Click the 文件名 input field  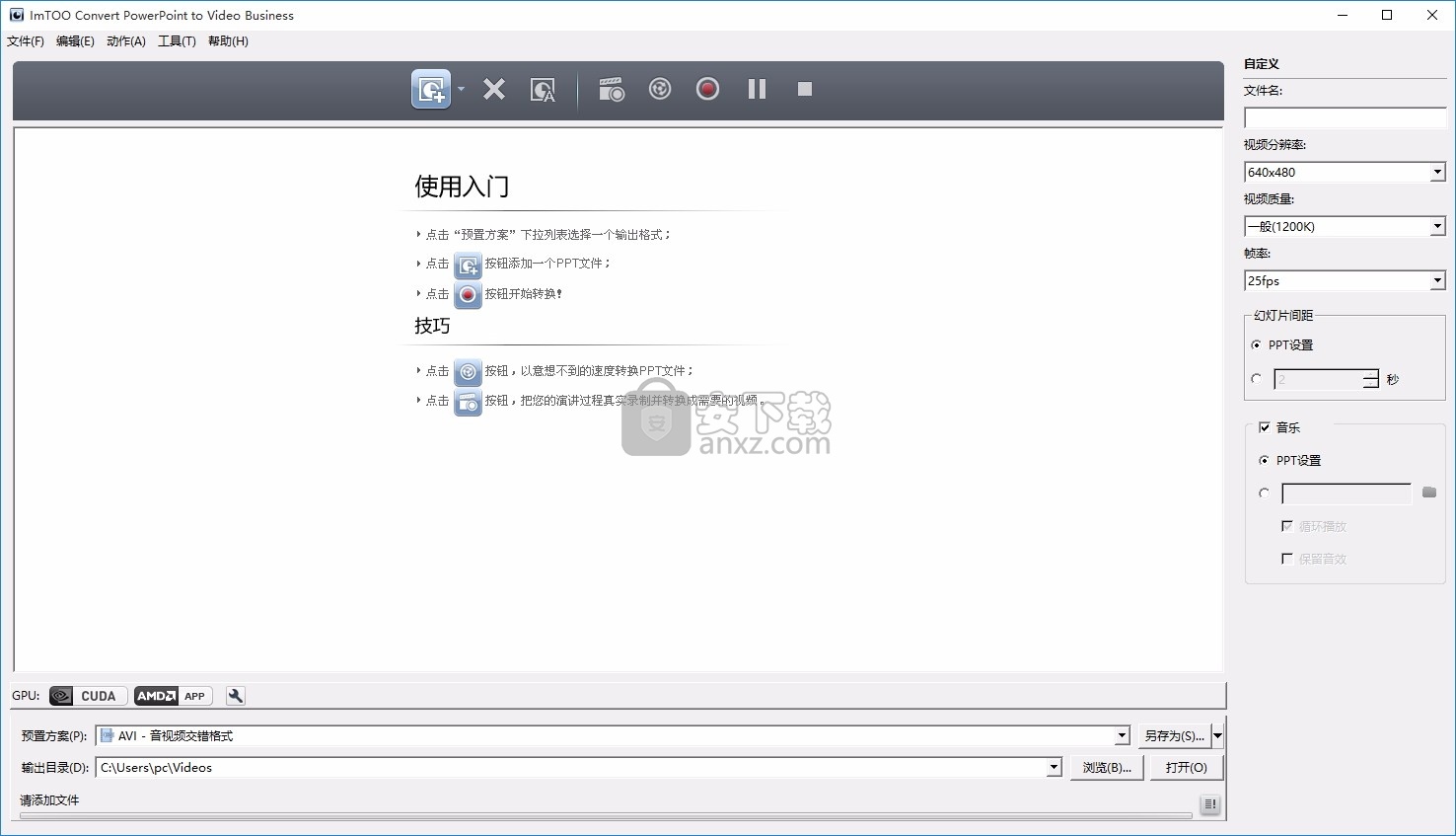[x=1345, y=118]
